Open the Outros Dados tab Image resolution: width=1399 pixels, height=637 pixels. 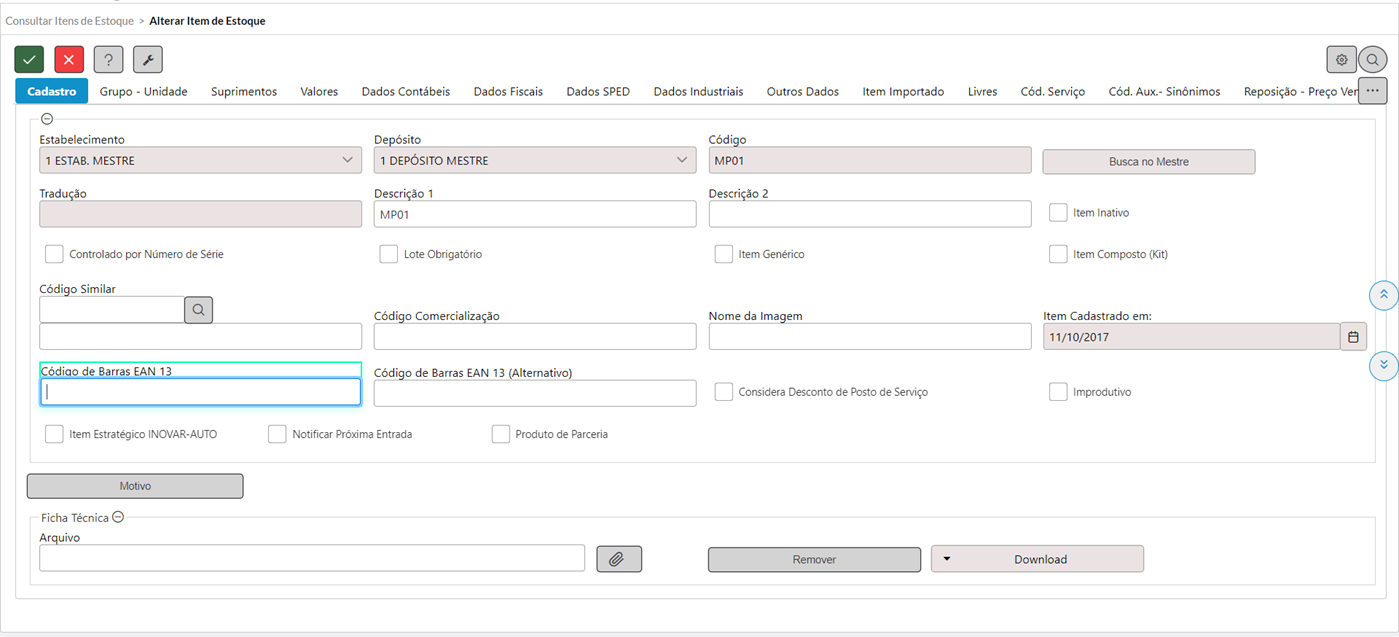[803, 91]
